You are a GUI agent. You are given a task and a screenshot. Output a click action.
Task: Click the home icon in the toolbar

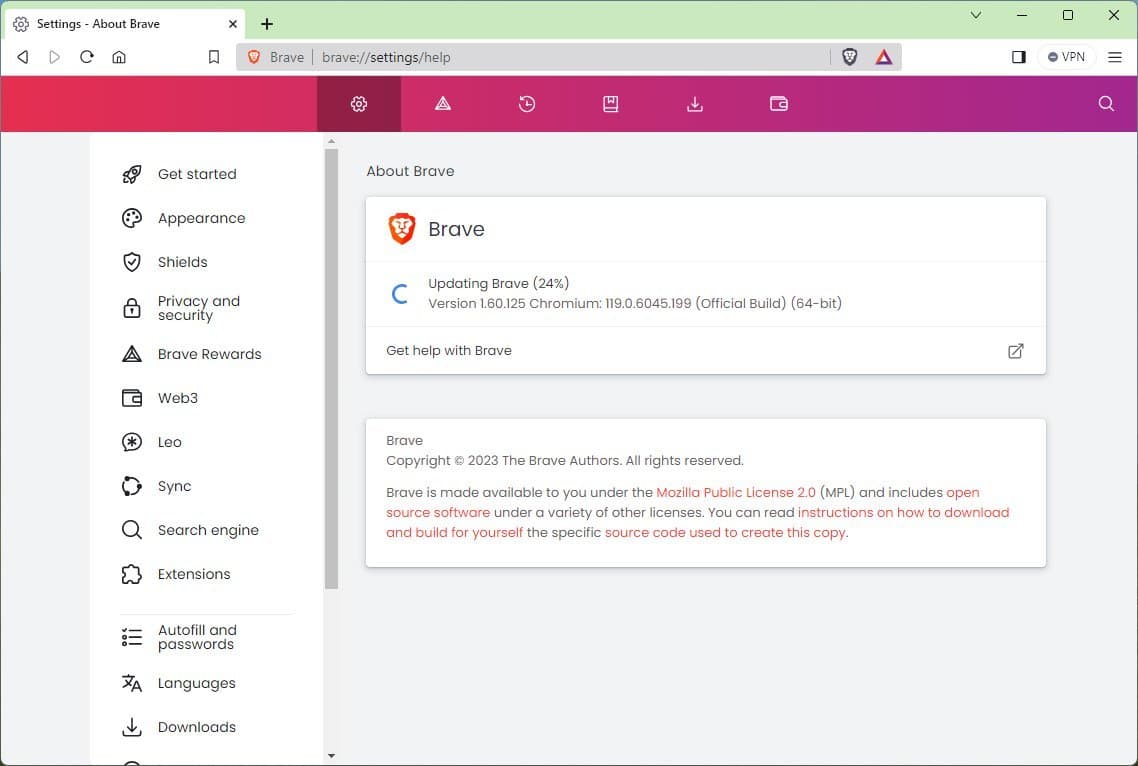point(119,57)
